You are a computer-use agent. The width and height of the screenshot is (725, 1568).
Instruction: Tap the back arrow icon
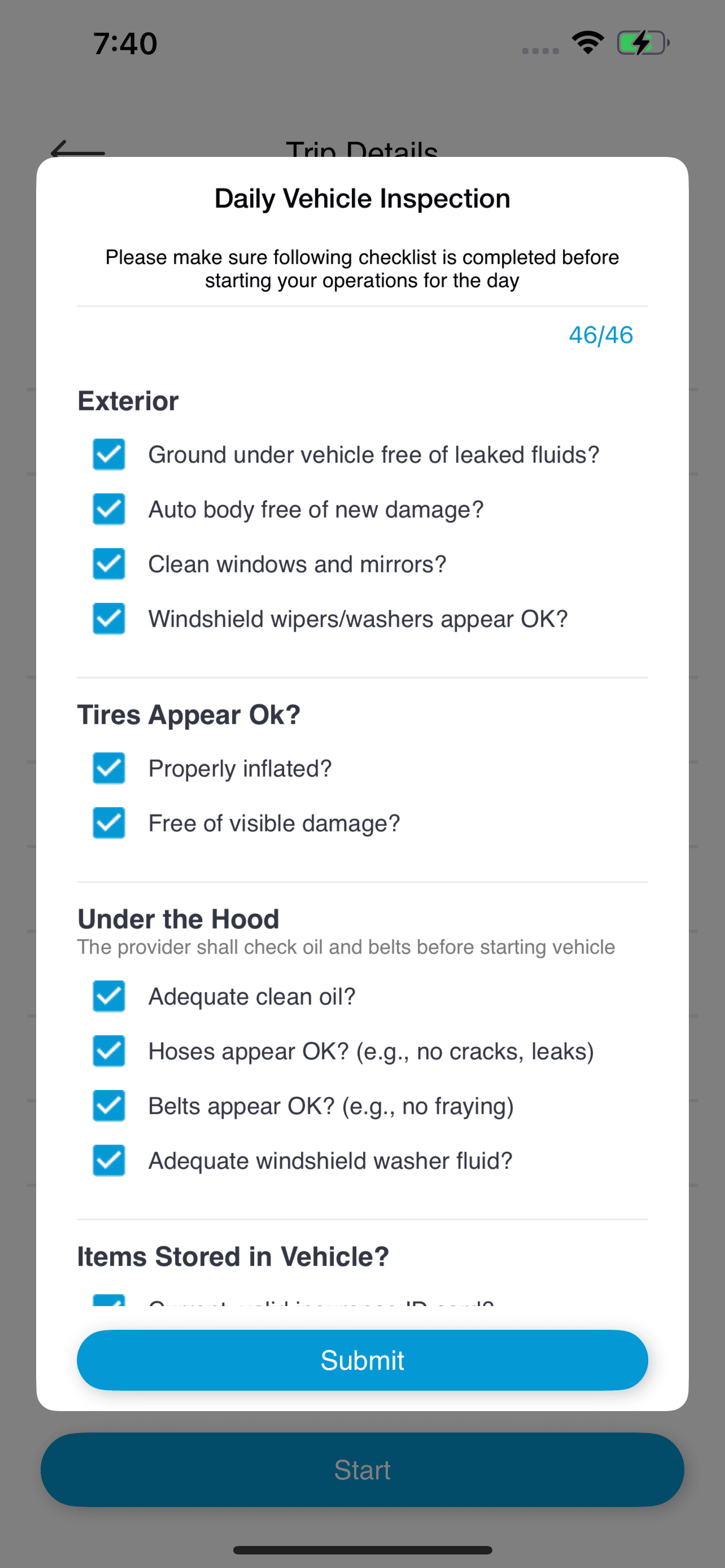tap(77, 149)
